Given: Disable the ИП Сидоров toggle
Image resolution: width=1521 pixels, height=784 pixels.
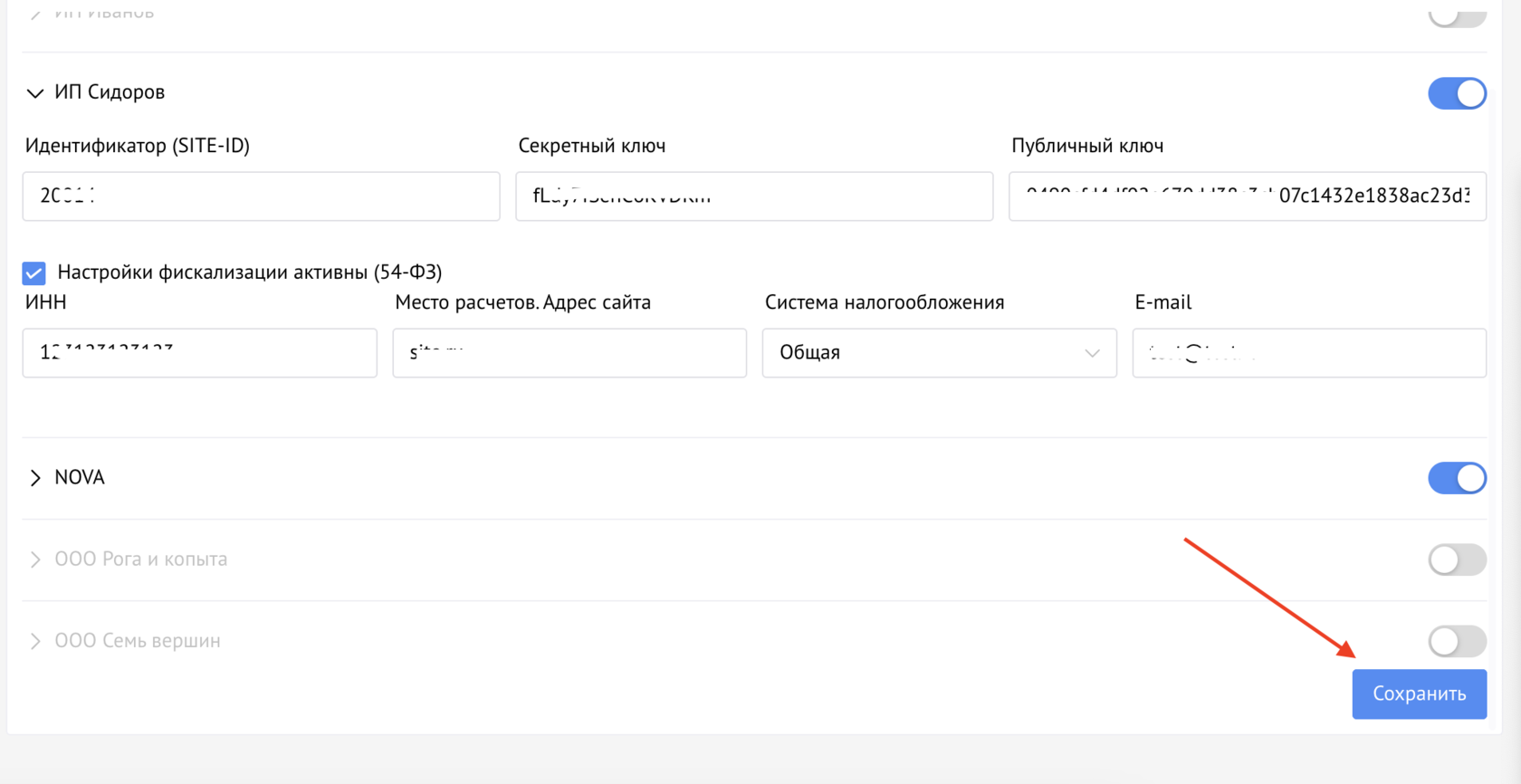Looking at the screenshot, I should point(1456,93).
